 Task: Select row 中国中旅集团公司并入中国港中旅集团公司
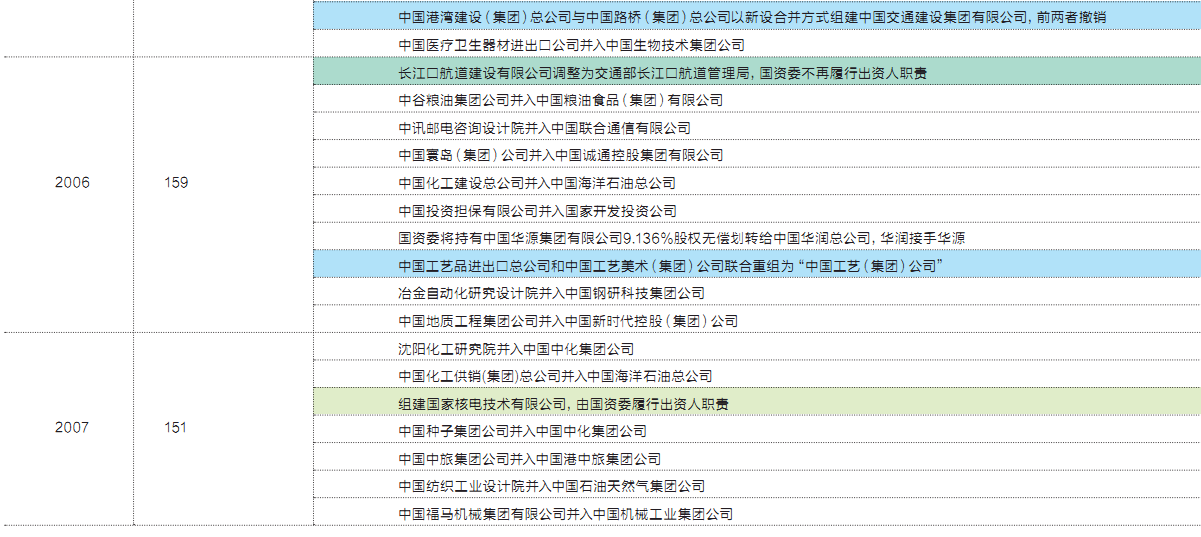[x=757, y=458]
